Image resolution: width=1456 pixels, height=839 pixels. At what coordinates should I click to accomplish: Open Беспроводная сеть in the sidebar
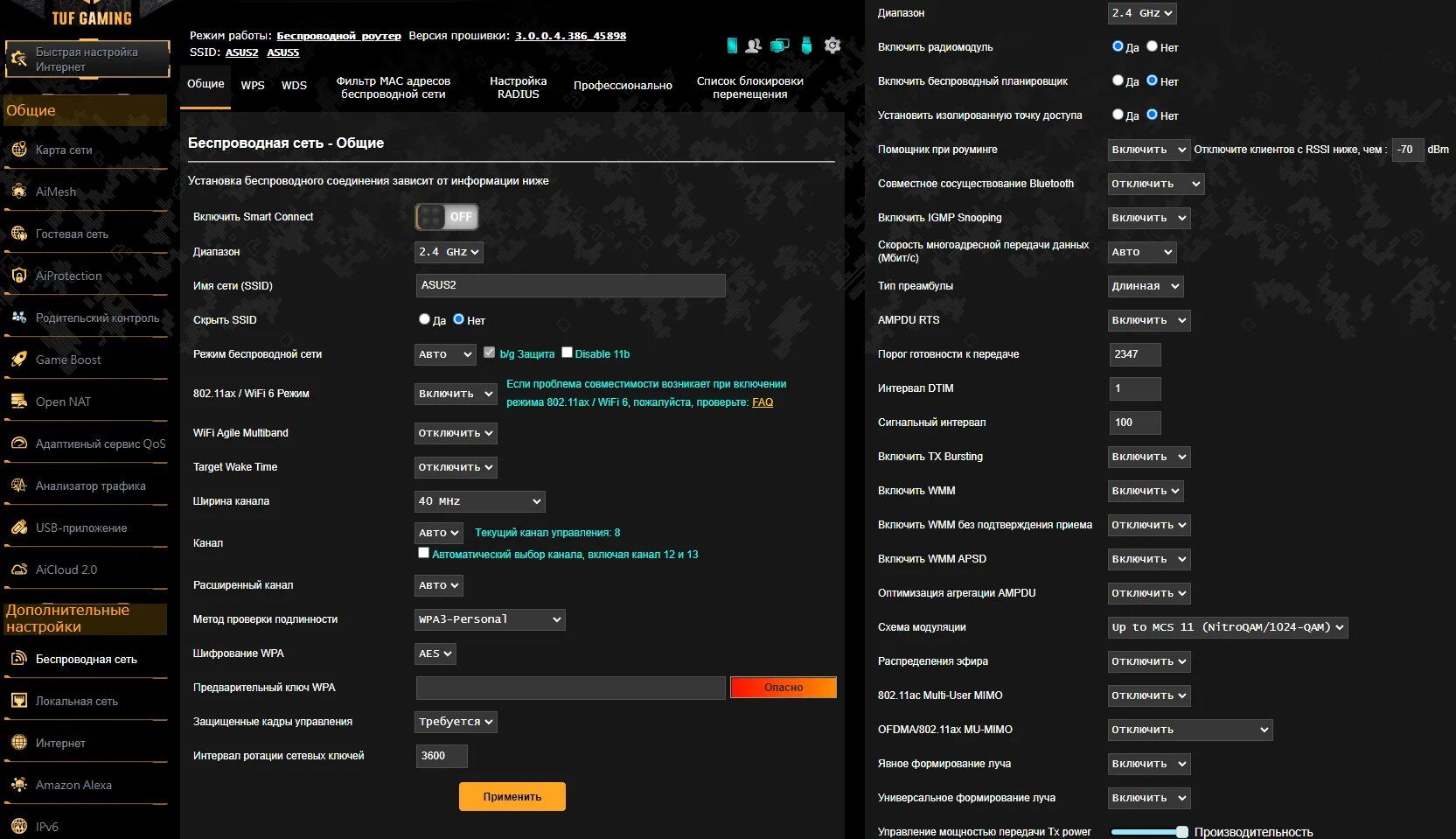(86, 659)
